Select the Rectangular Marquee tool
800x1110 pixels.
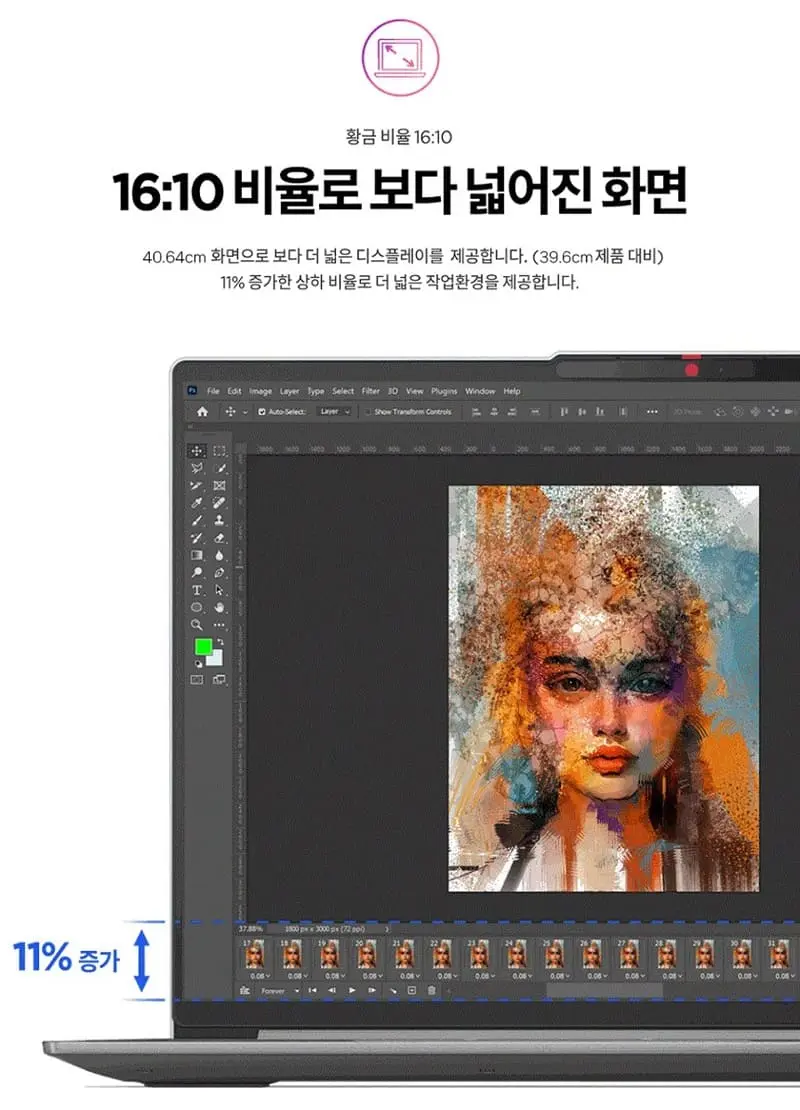click(219, 451)
